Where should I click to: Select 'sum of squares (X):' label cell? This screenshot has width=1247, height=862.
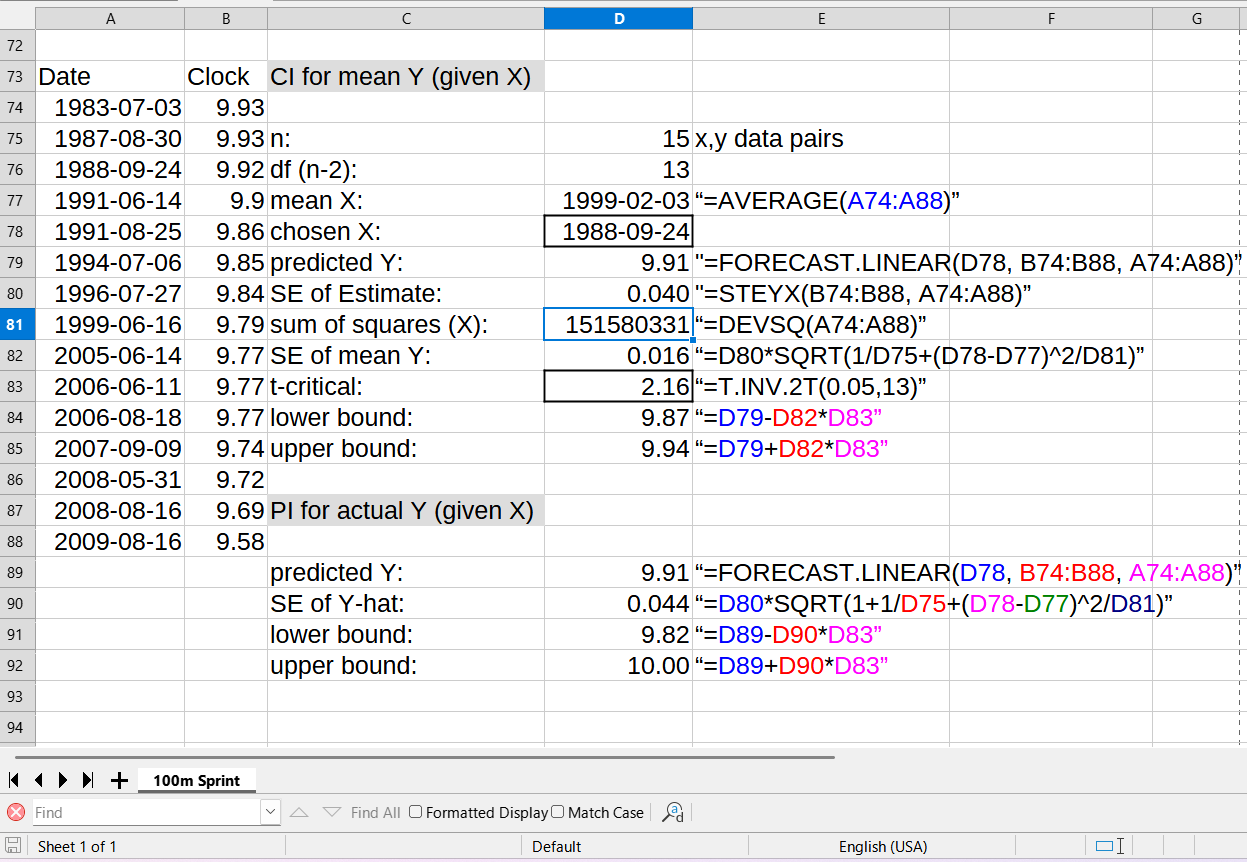tap(406, 324)
